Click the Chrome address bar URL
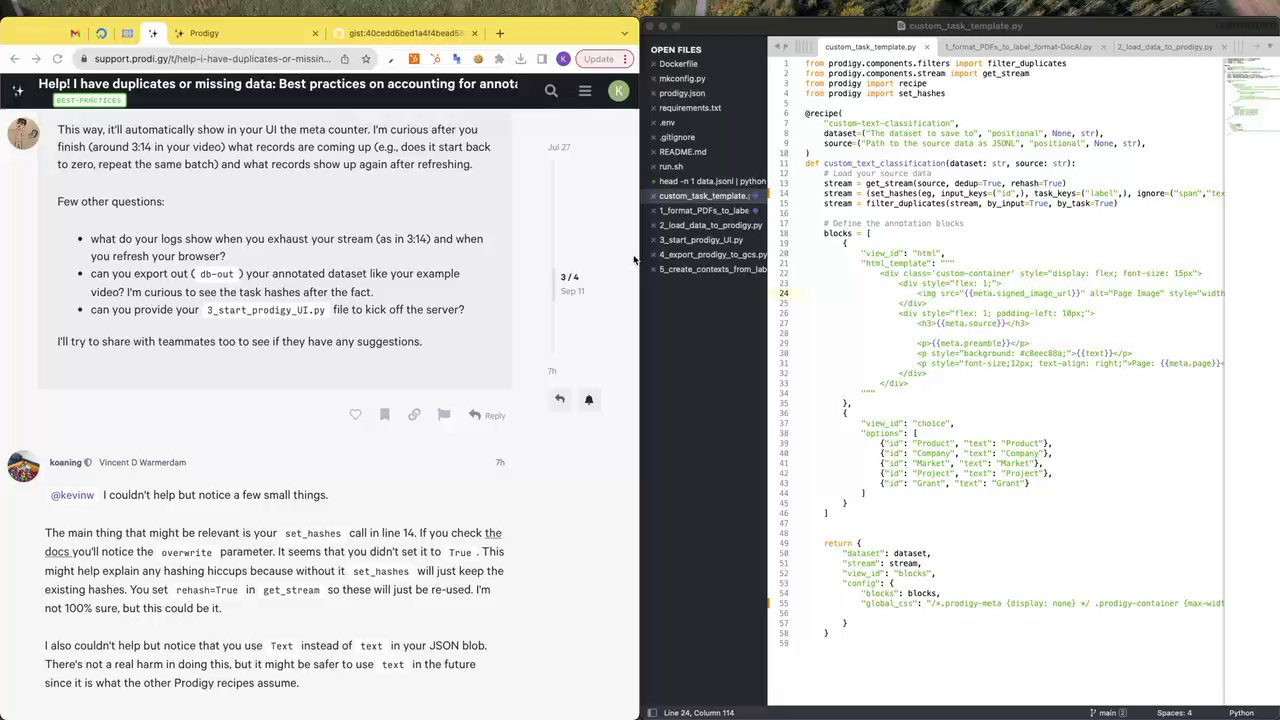This screenshot has height=720, width=1280. 213,59
